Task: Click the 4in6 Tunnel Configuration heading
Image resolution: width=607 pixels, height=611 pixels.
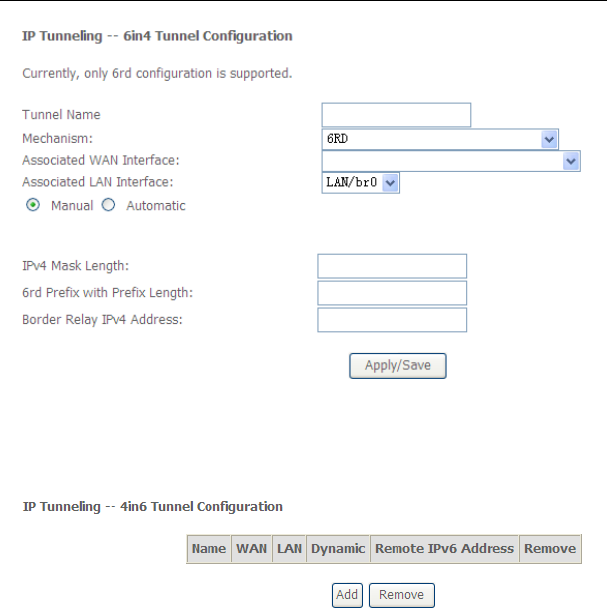Action: click(x=152, y=507)
